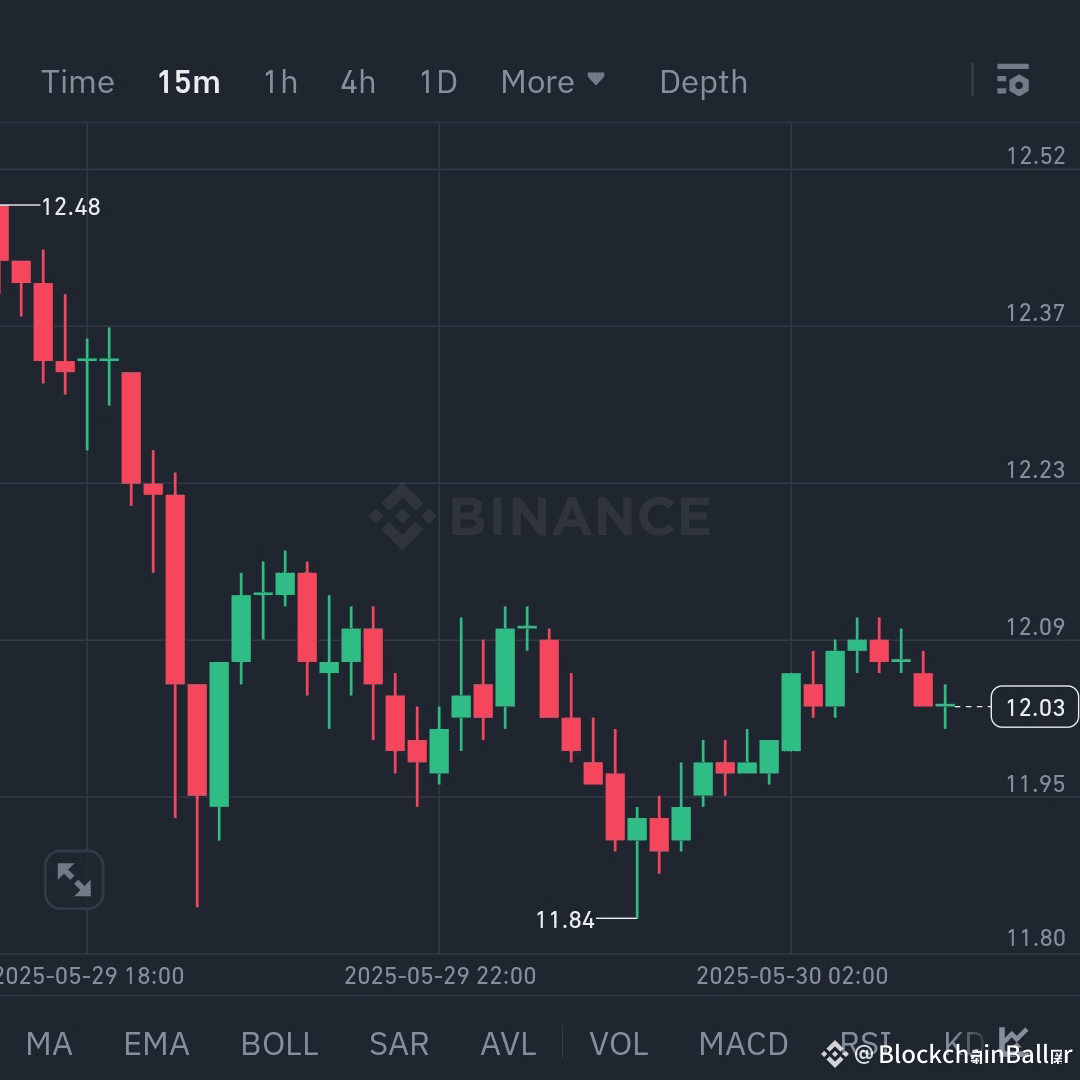The image size is (1080, 1080).
Task: Tap the fullscreen expand chart icon
Action: [x=74, y=880]
